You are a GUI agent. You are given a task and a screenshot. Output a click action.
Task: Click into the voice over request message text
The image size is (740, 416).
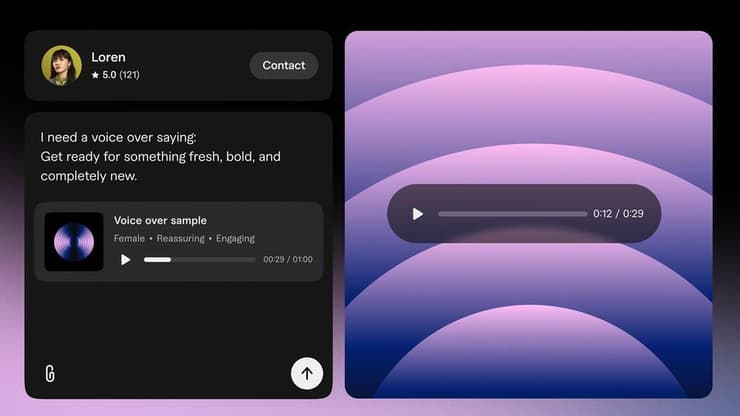click(x=160, y=156)
